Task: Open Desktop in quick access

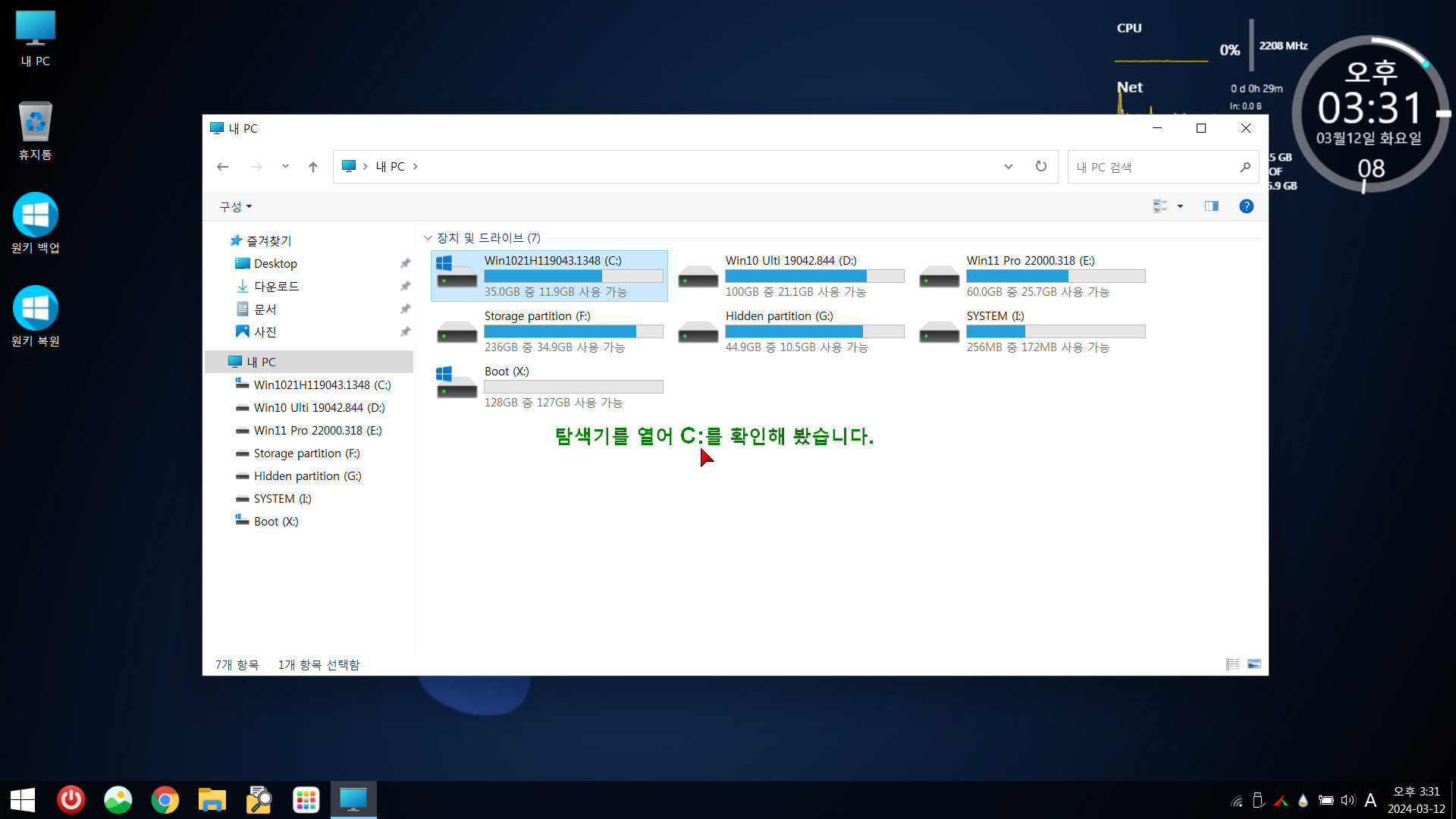Action: 275,263
